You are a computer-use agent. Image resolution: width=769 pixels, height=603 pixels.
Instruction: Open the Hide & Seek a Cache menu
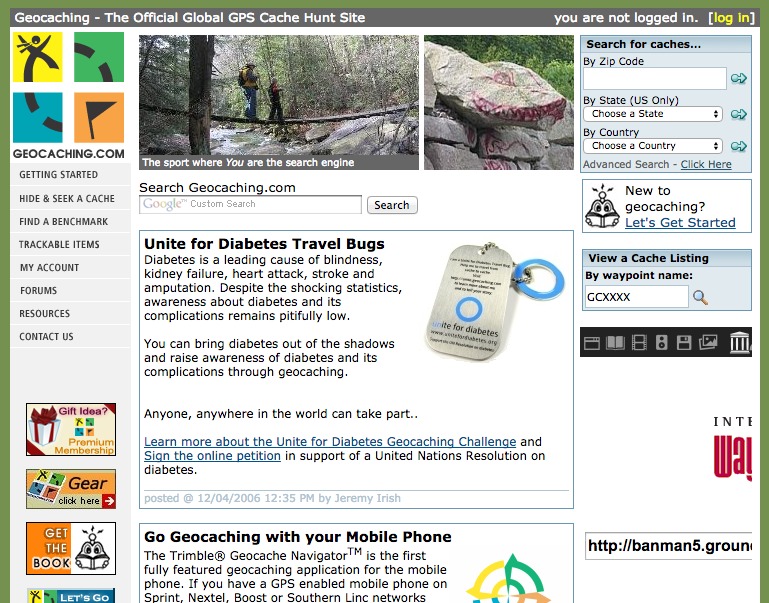click(x=67, y=199)
